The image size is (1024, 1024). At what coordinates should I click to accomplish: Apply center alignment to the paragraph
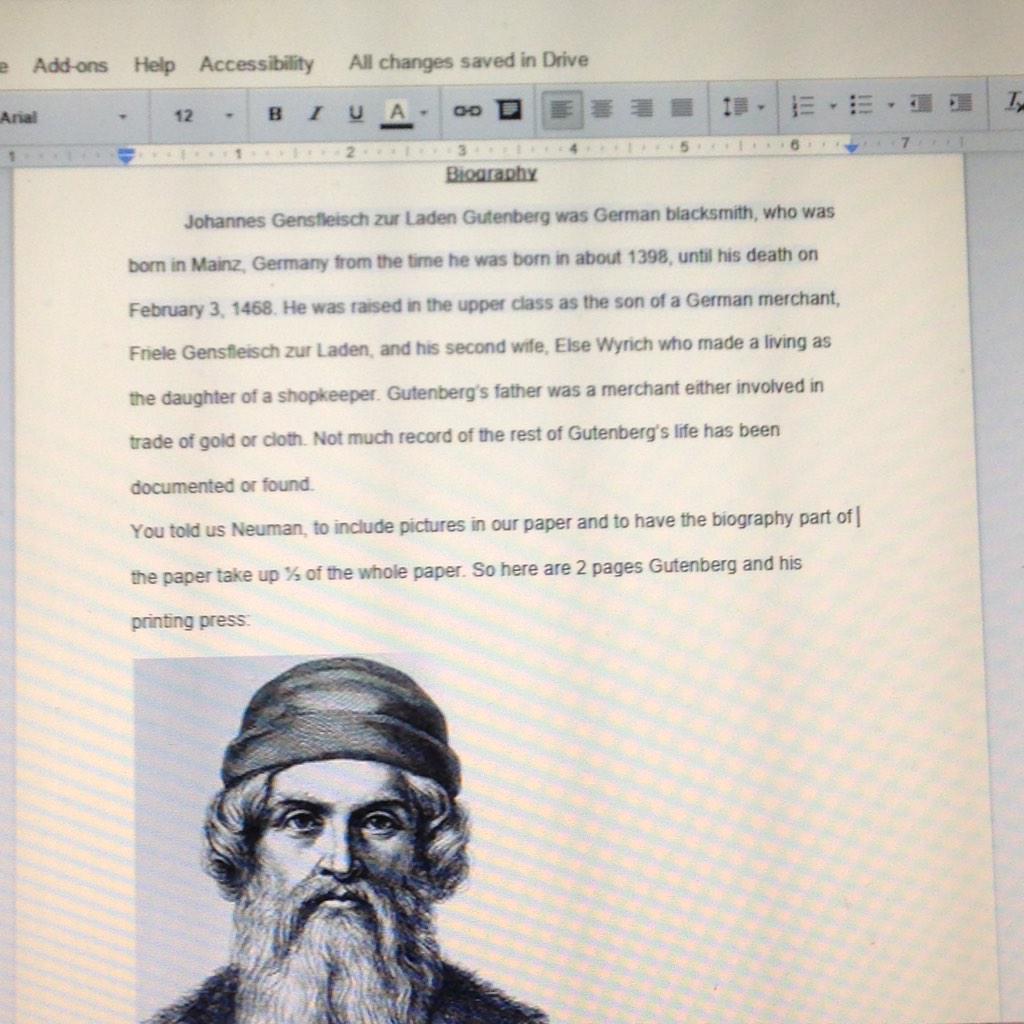pos(602,105)
